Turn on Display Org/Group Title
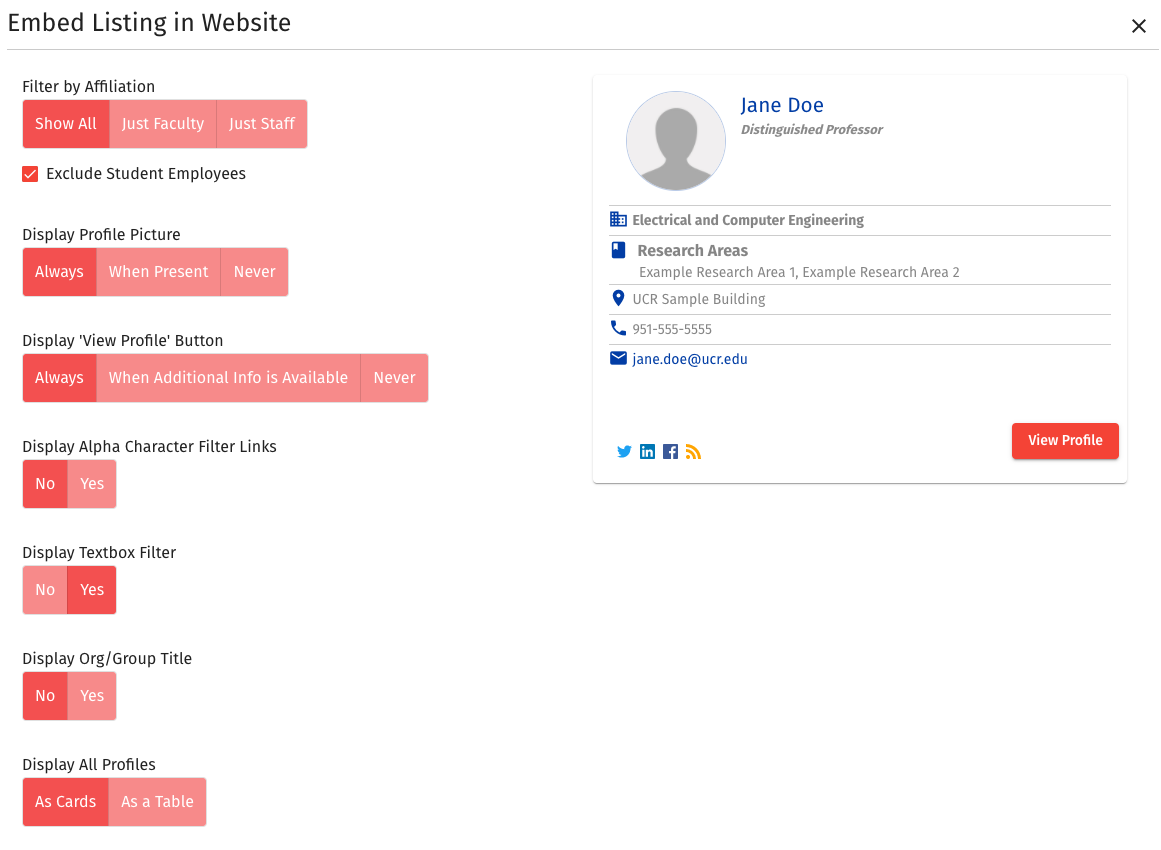1161x850 pixels. point(91,695)
